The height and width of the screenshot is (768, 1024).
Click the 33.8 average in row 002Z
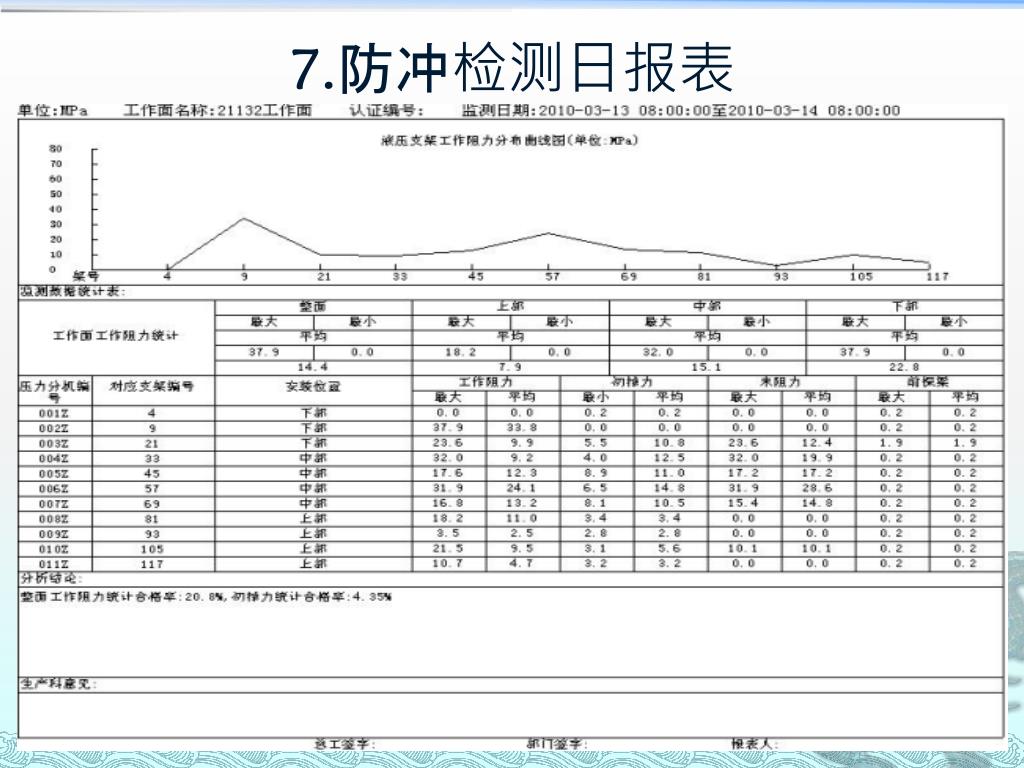pos(521,428)
